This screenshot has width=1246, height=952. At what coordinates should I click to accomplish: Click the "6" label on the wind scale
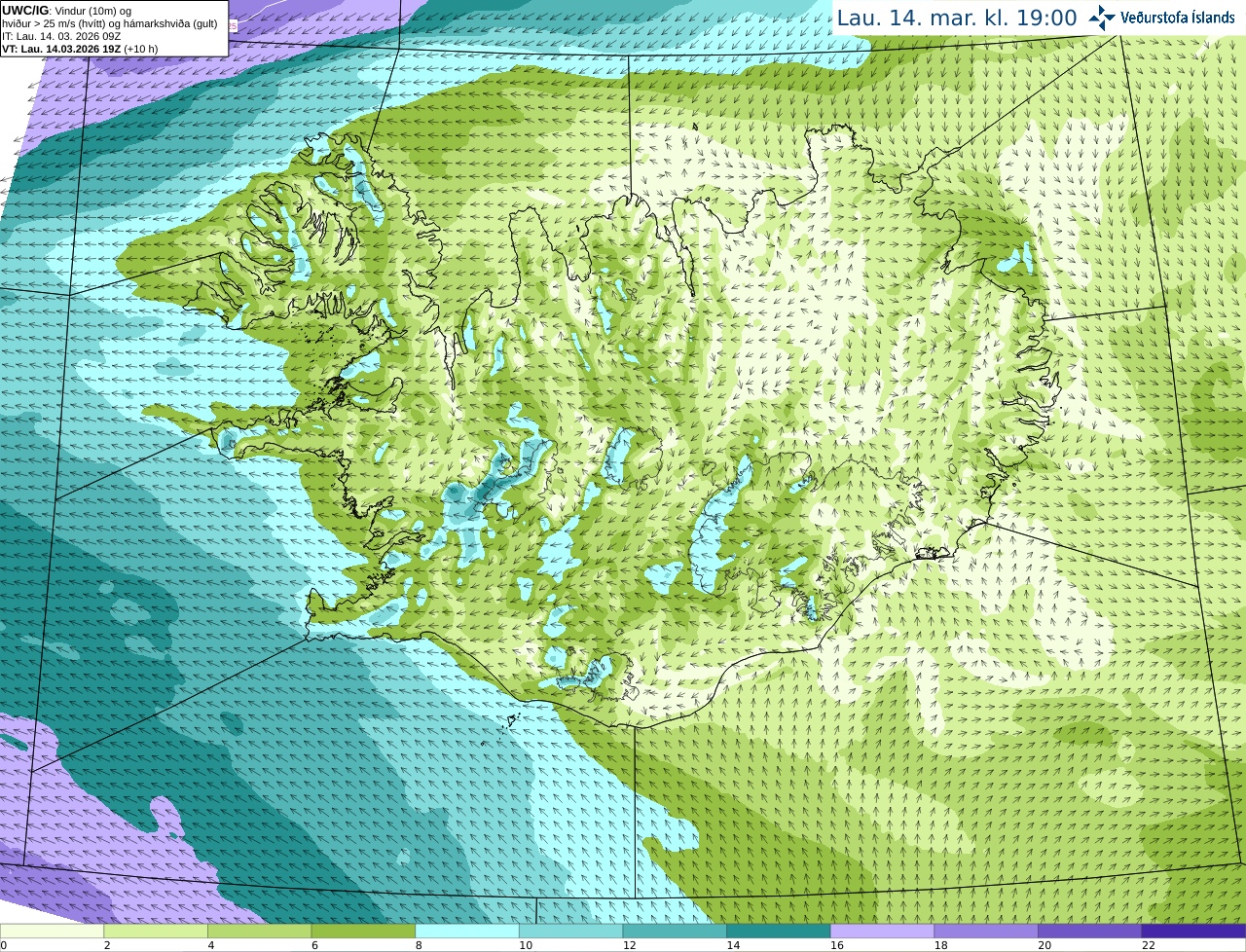(x=315, y=945)
